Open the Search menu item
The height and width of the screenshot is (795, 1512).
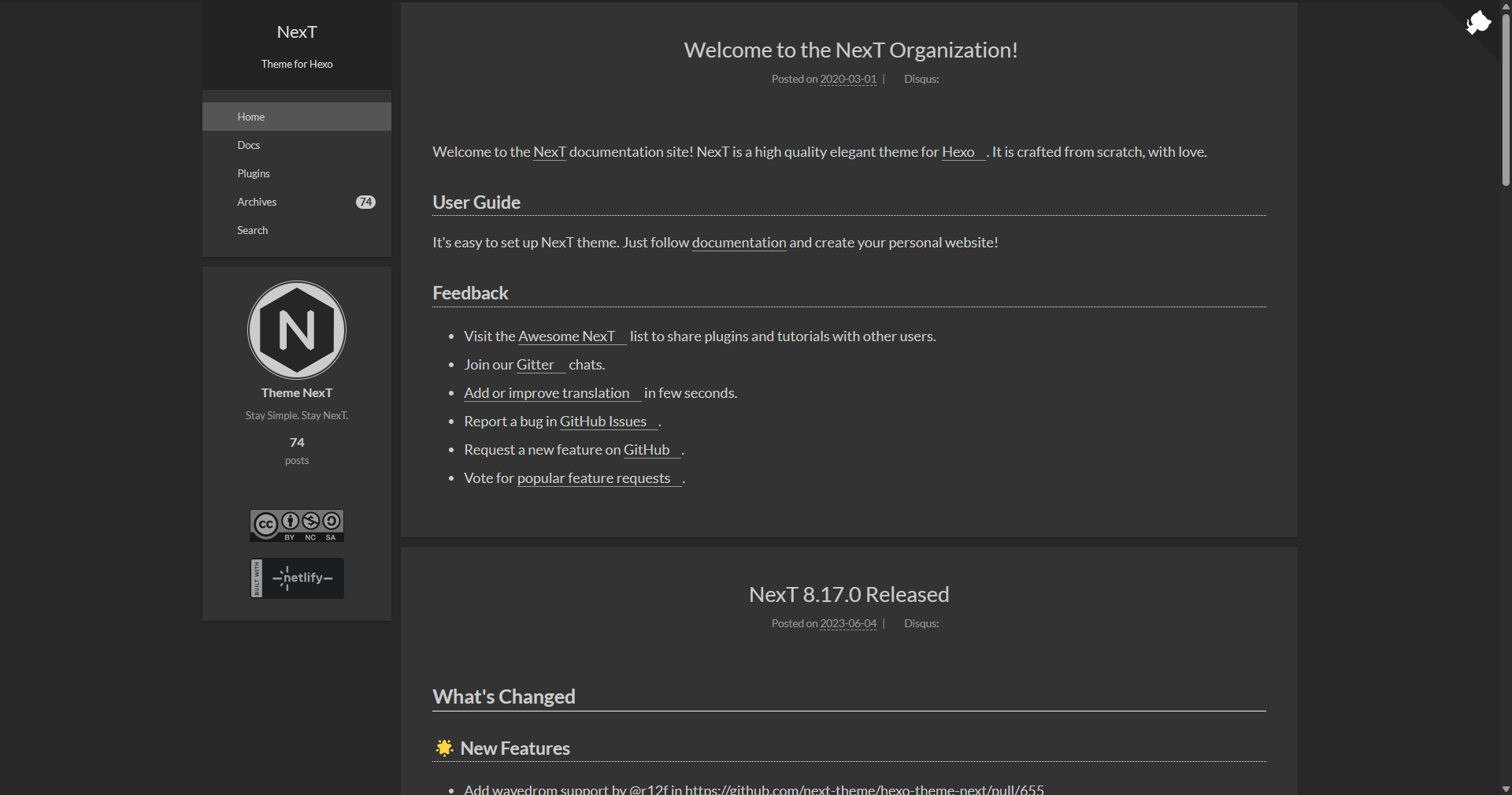click(297, 230)
